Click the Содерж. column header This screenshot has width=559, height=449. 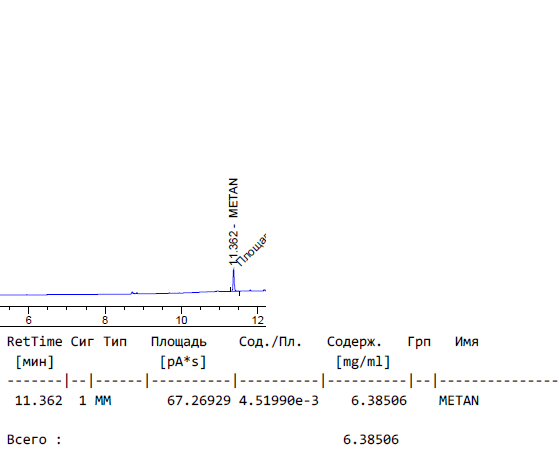[x=354, y=342]
